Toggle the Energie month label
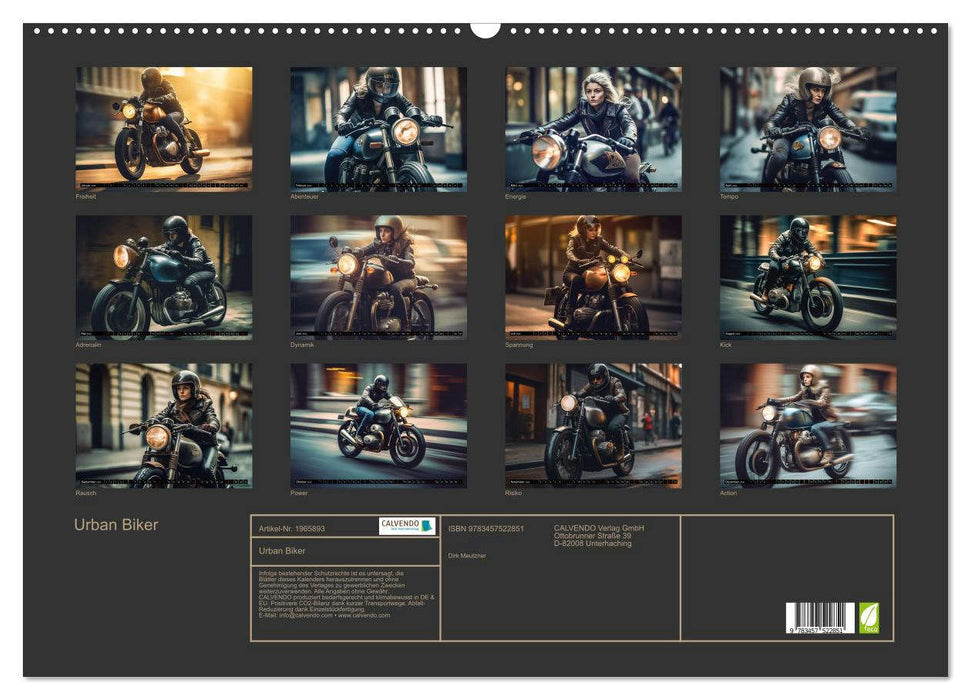Image resolution: width=971 pixels, height=700 pixels. [513, 197]
